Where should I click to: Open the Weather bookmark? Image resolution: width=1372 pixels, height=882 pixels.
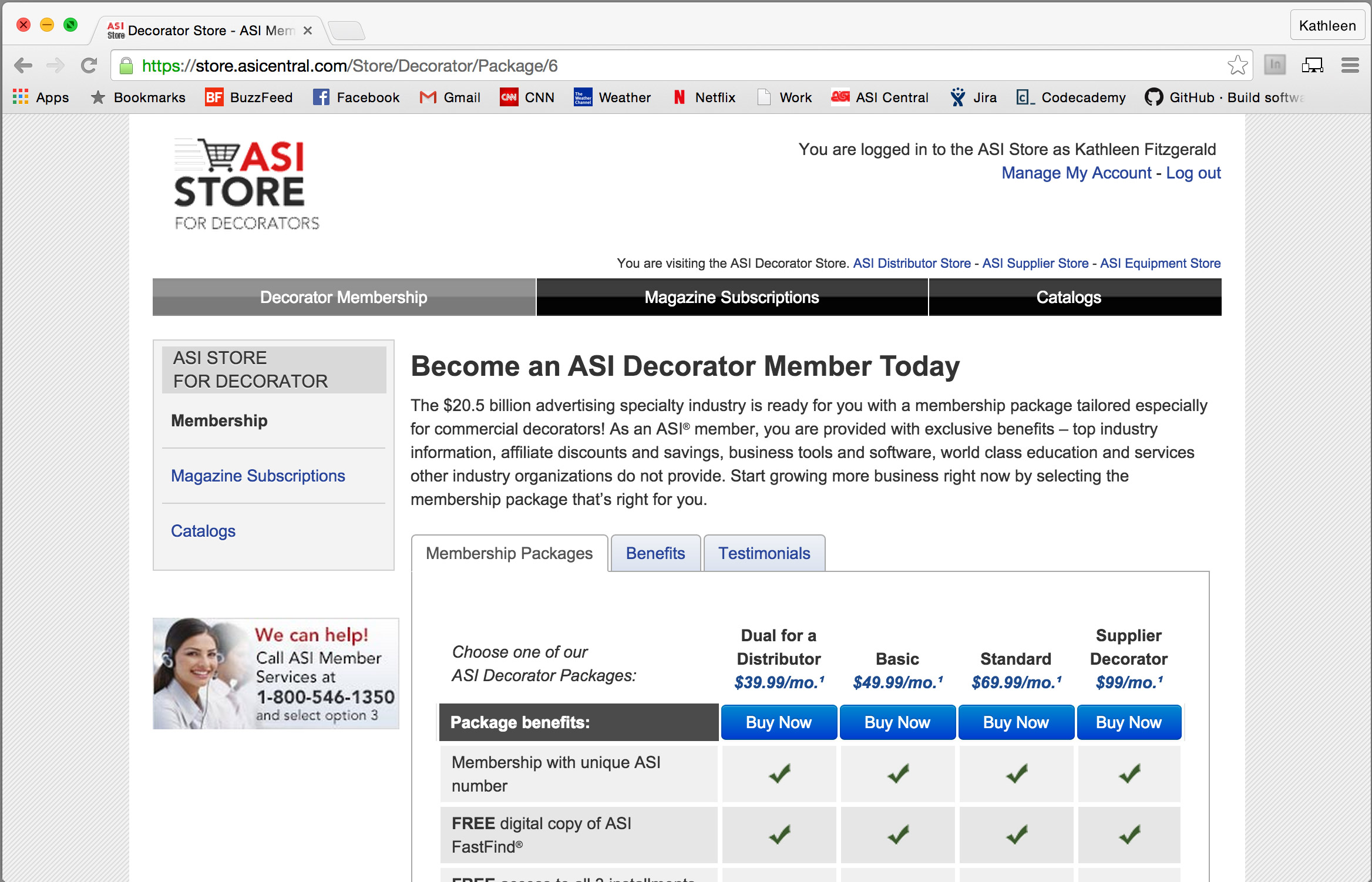pyautogui.click(x=613, y=97)
